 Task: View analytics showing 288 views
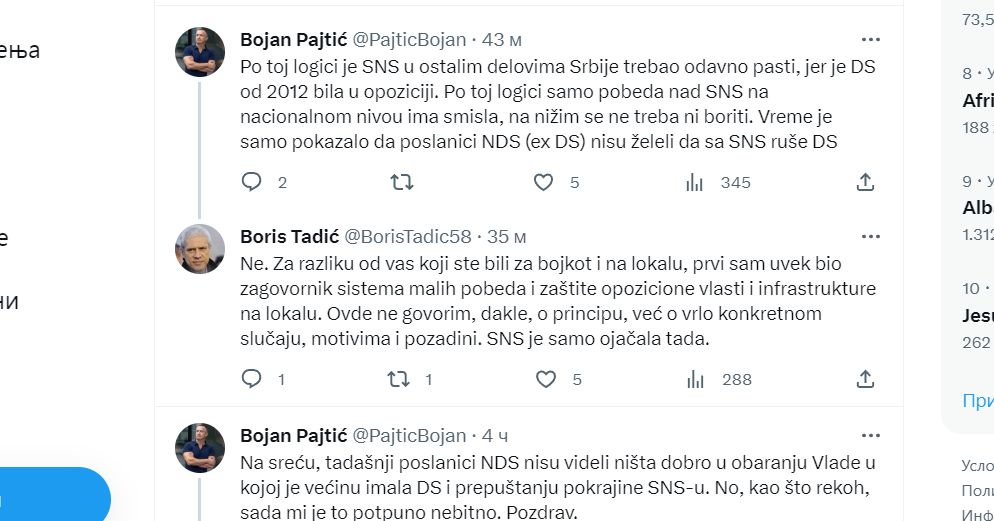[694, 379]
